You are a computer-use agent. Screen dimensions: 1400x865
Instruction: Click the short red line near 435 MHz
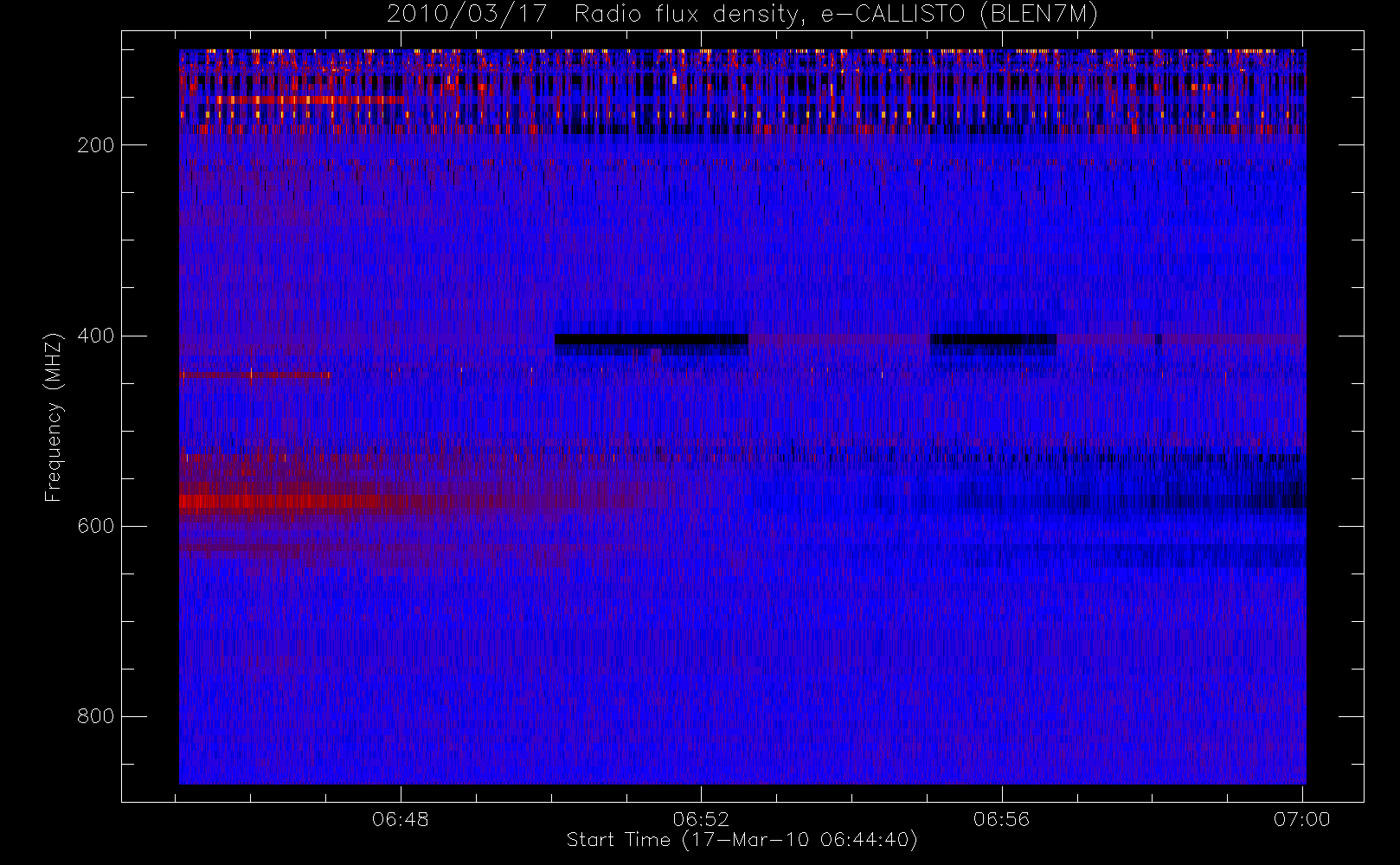255,375
